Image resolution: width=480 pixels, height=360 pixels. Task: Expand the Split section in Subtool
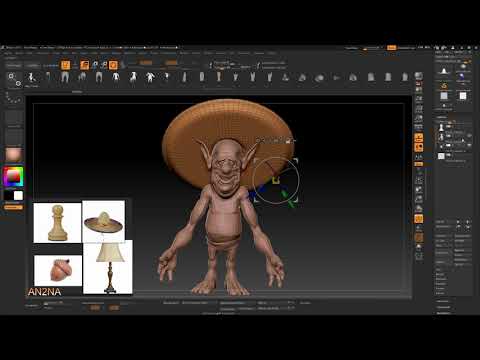tap(439, 269)
